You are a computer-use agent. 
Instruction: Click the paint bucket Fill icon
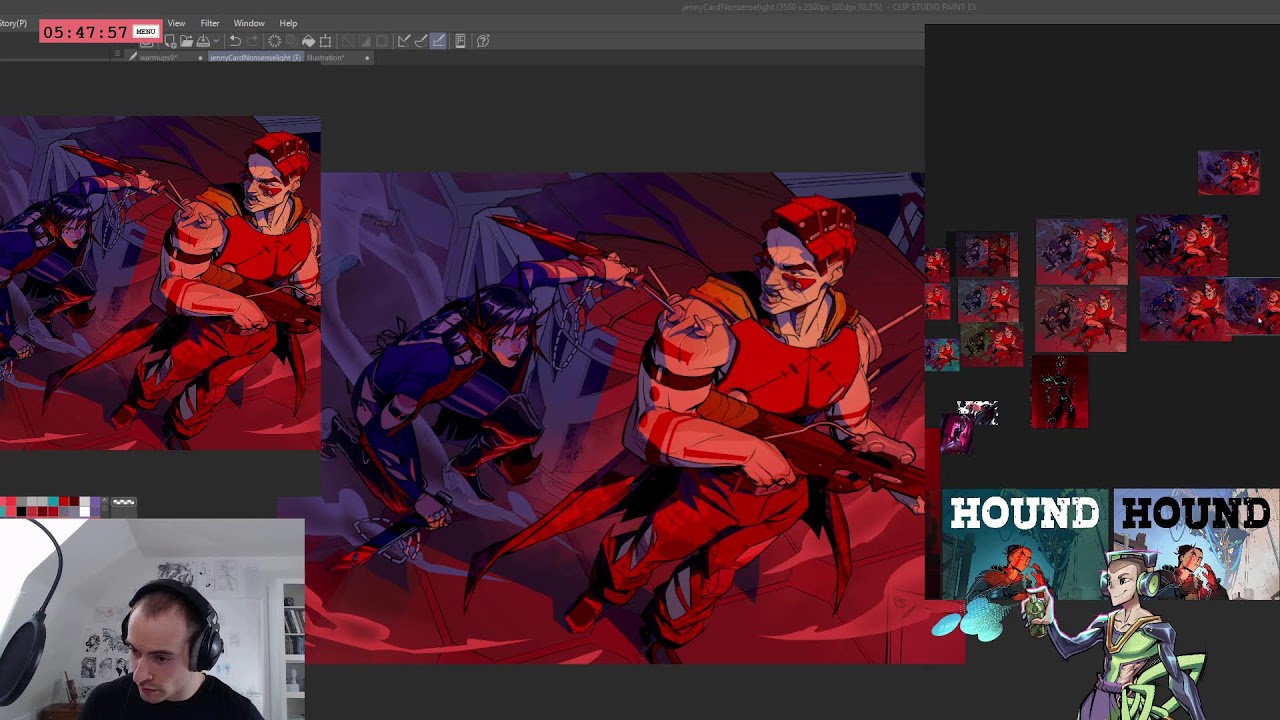(308, 41)
